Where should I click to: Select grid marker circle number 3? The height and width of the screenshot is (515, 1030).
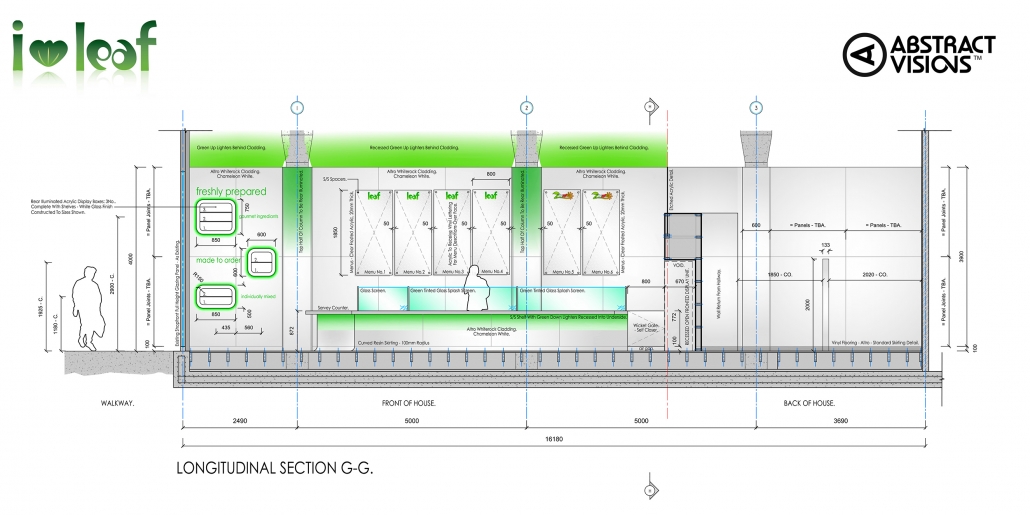756,106
